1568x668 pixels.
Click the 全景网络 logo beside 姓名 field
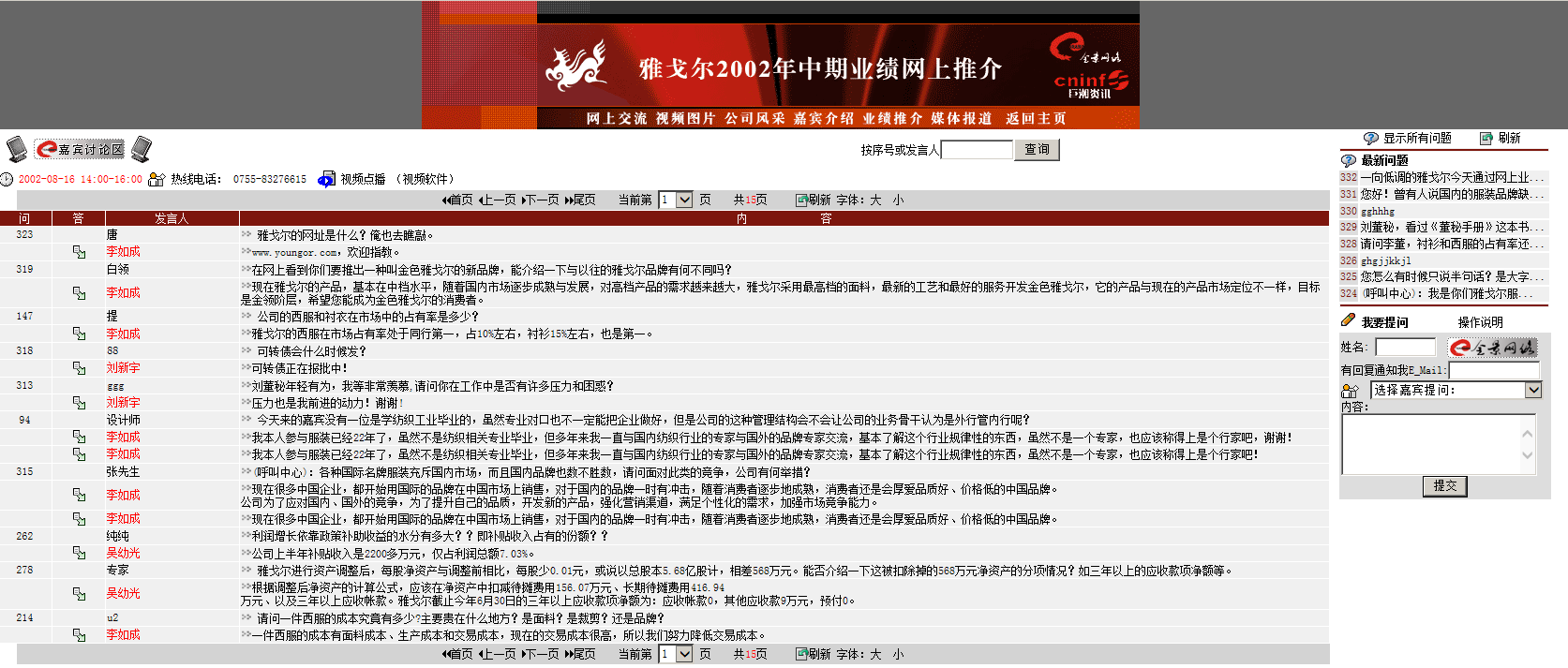point(1492,348)
